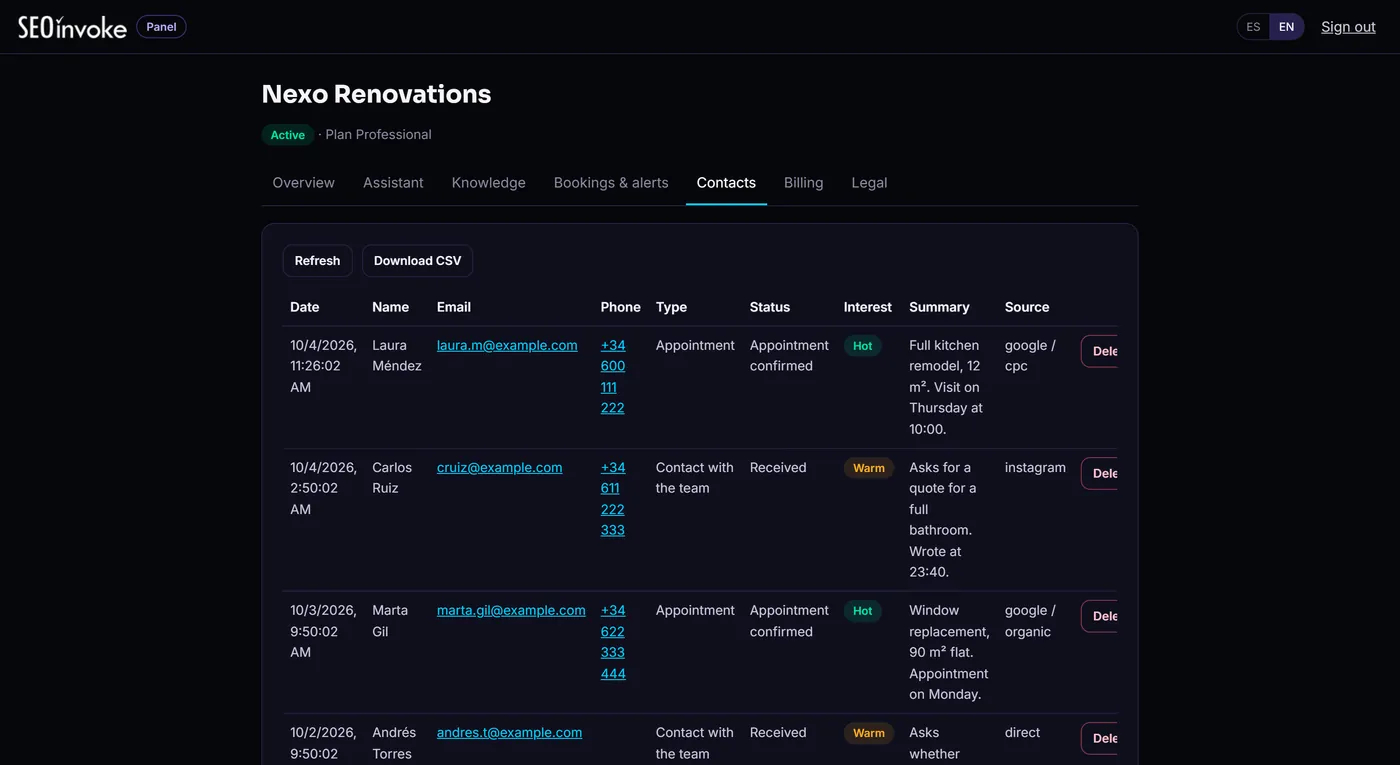The image size is (1400, 765).
Task: Switch to the Assistant tab
Action: tap(393, 183)
